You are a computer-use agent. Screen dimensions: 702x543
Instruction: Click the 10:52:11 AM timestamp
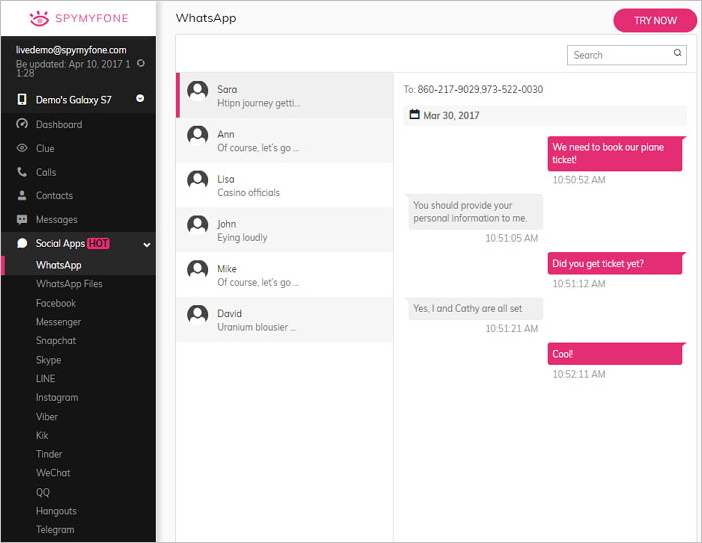click(578, 374)
